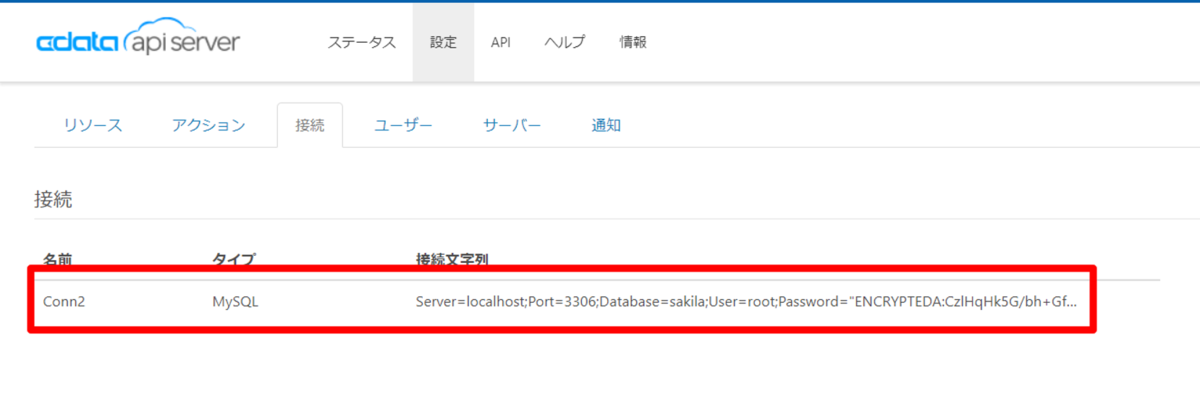This screenshot has width=1200, height=397.
Task: Switch to the アクション tab
Action: tap(208, 125)
